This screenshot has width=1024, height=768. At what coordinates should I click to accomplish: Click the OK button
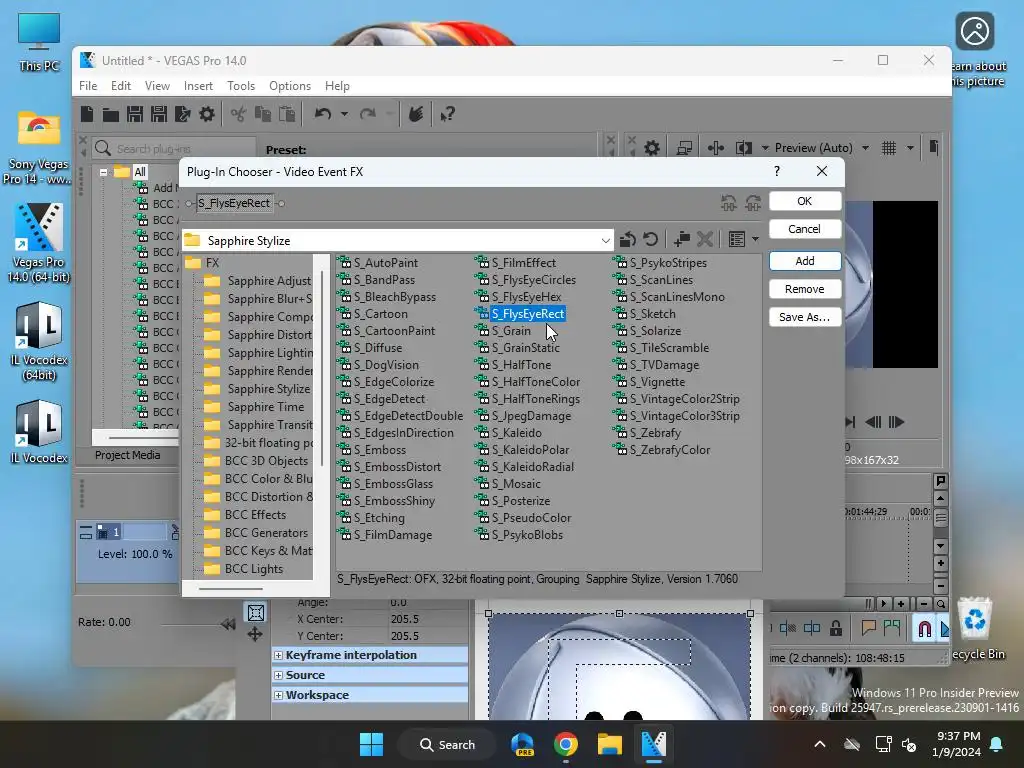coord(805,201)
